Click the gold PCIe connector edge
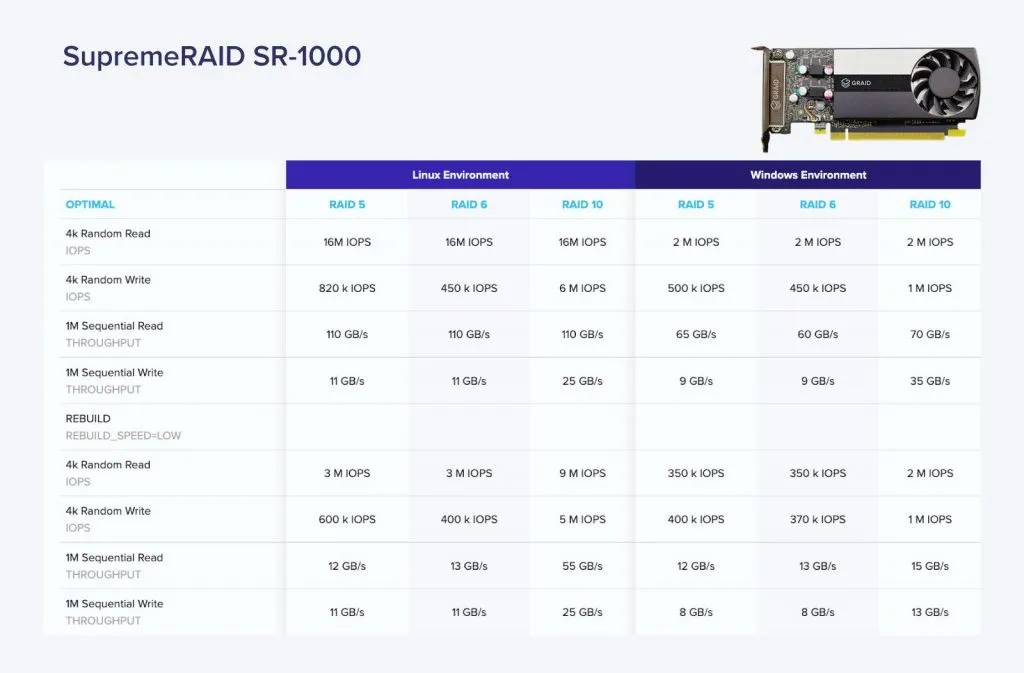Image resolution: width=1024 pixels, height=673 pixels. 890,135
